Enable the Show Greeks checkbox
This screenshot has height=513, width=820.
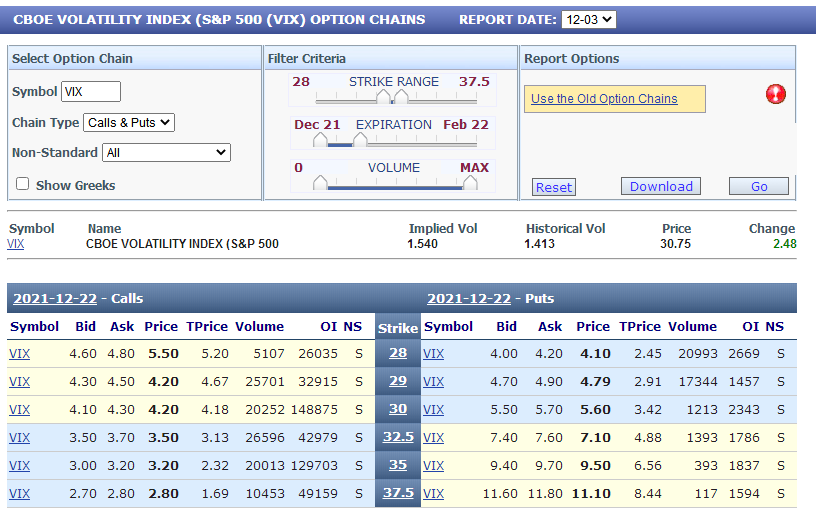22,184
